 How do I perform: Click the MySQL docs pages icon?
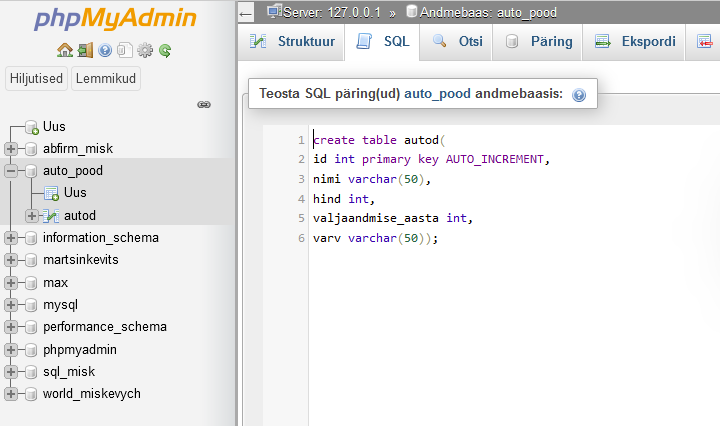pyautogui.click(x=124, y=50)
